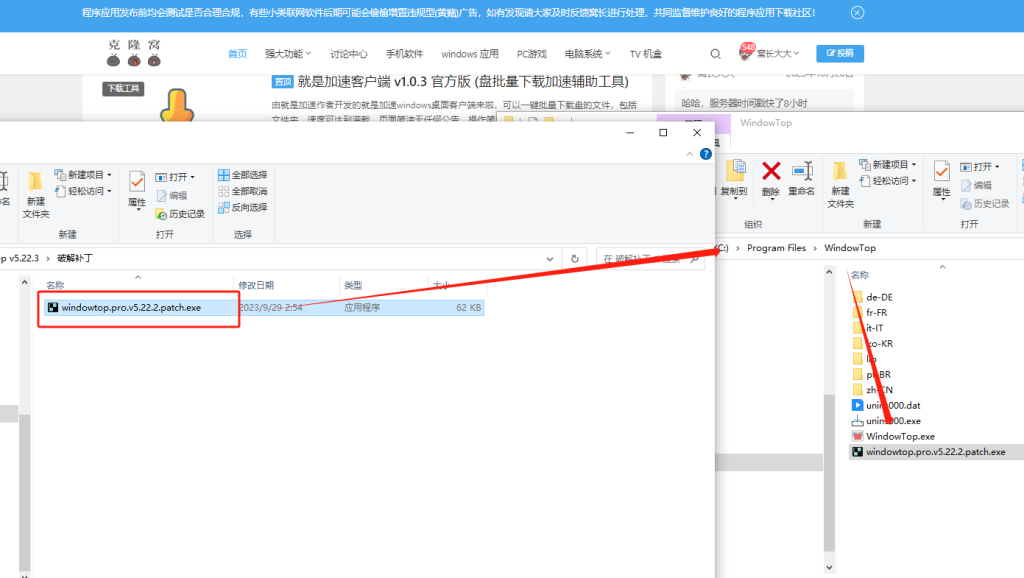
Task: Click Program Files in the breadcrumb
Action: [776, 248]
